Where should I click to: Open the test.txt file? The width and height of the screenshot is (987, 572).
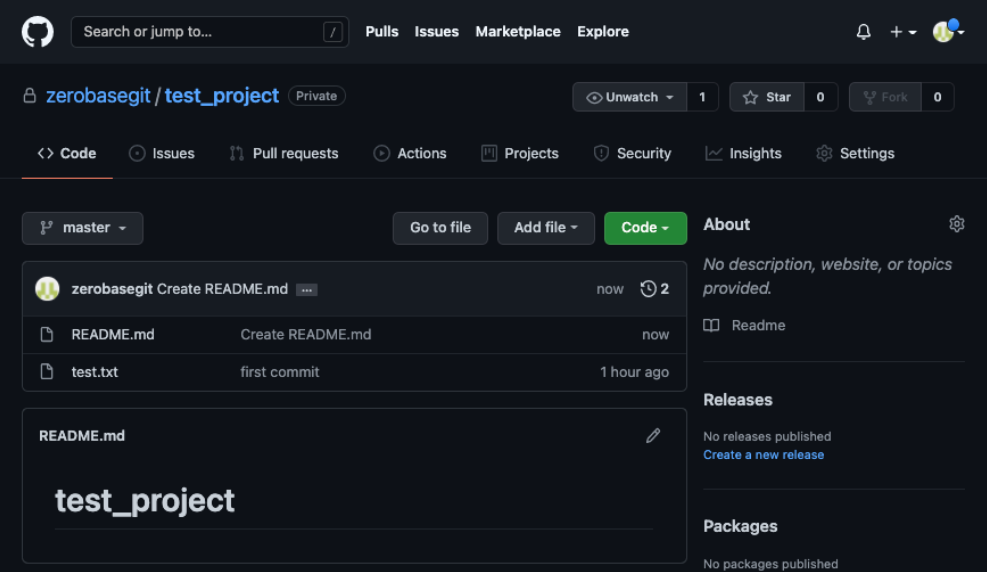click(x=95, y=372)
